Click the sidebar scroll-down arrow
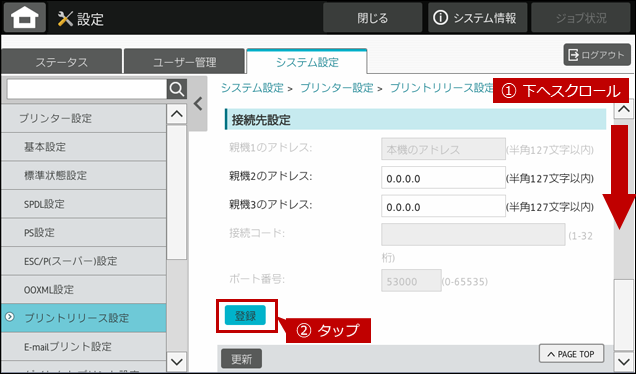This screenshot has height=374, width=636. (177, 361)
